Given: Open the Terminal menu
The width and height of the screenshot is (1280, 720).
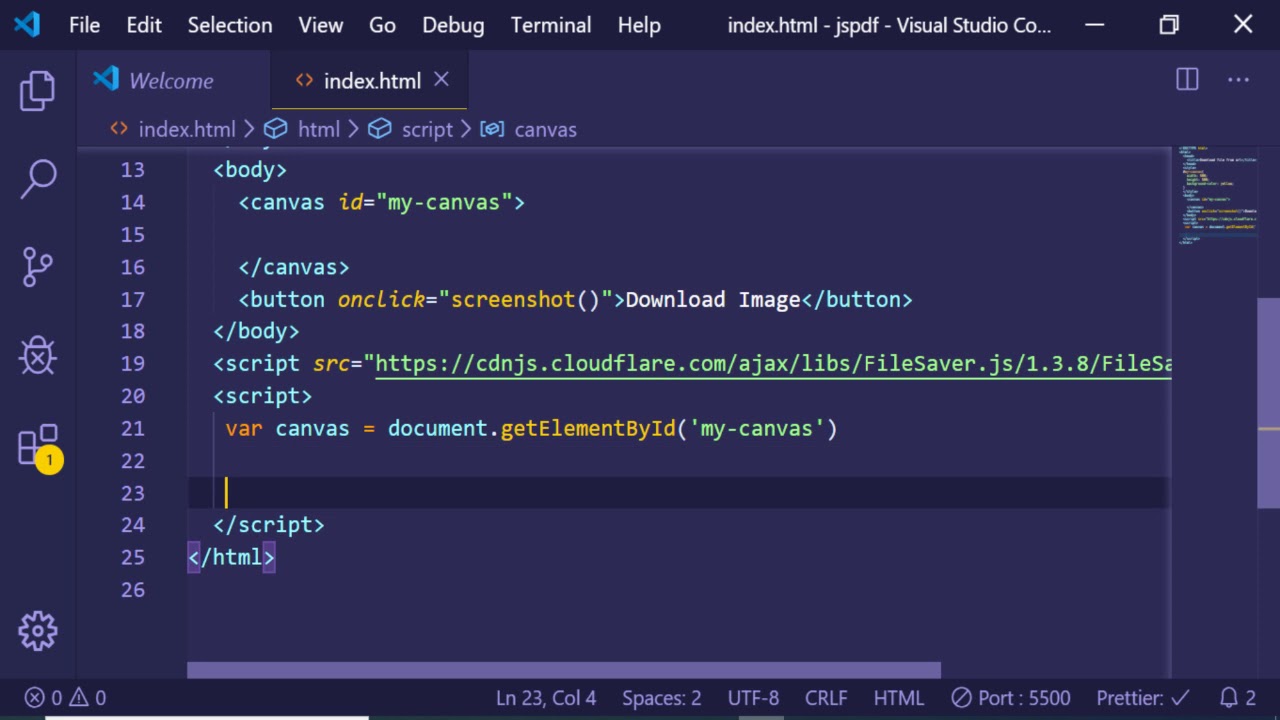Looking at the screenshot, I should [551, 25].
